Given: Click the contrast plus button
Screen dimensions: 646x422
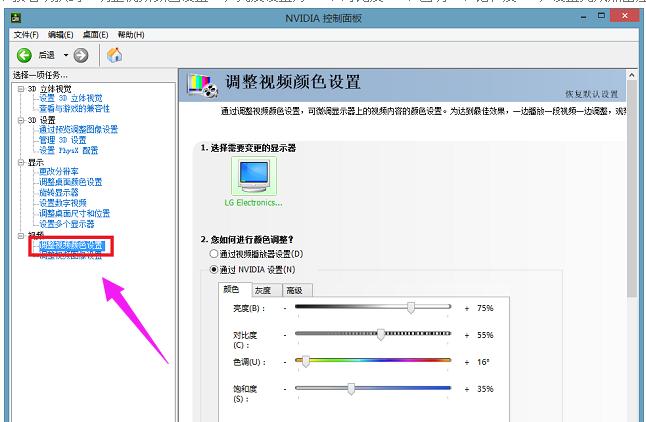Looking at the screenshot, I should (x=467, y=335).
